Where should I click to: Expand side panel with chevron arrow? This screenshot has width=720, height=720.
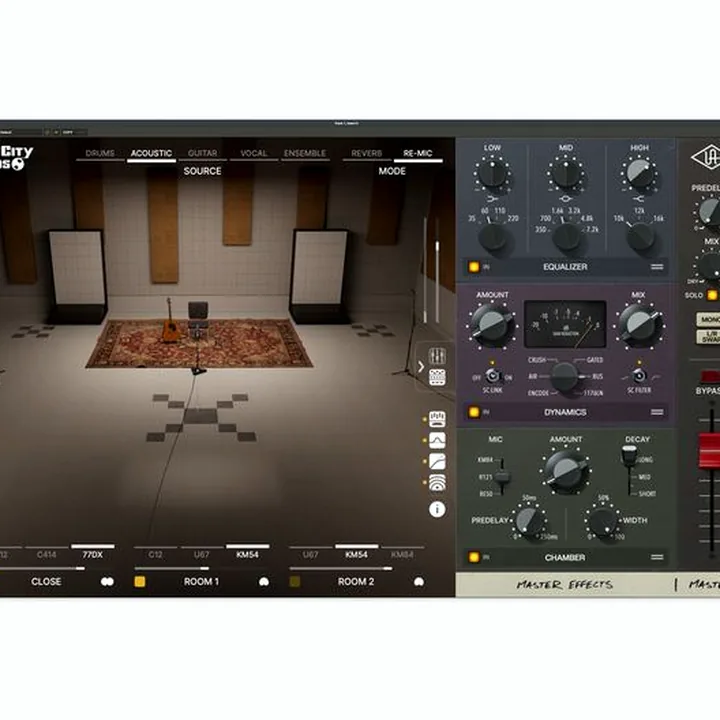[x=421, y=366]
